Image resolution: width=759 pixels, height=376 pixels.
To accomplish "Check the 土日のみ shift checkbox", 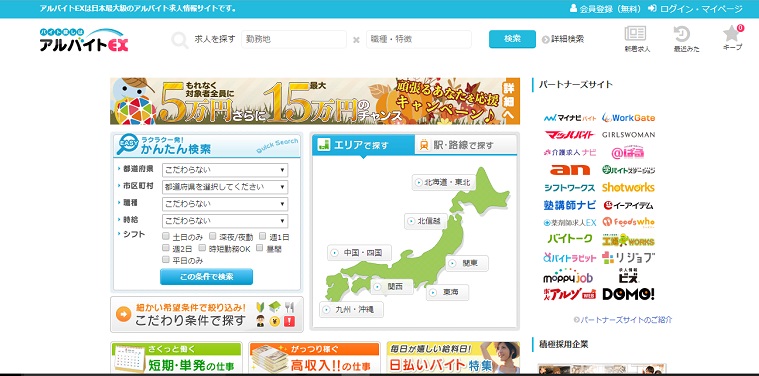I will (166, 236).
